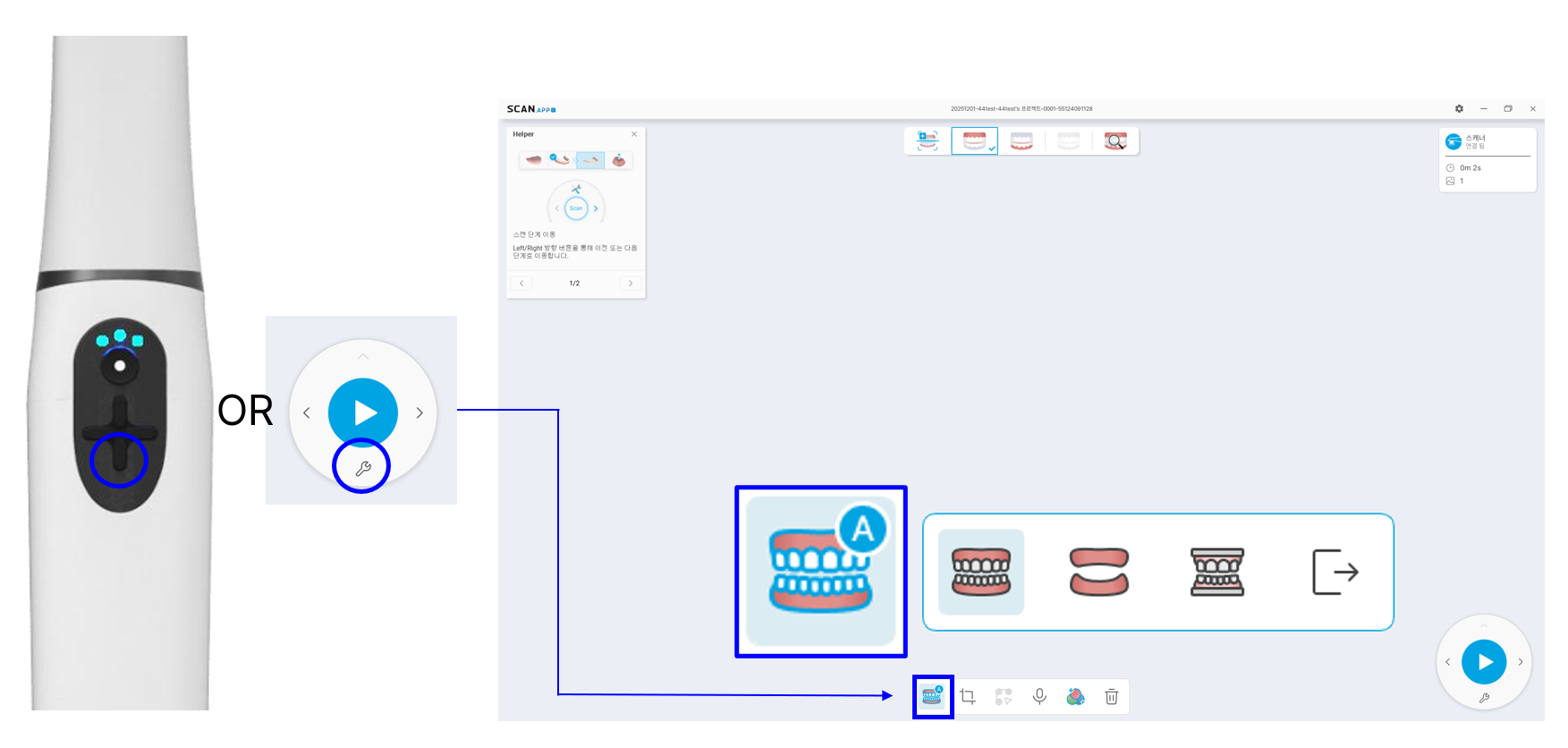Close the Helper panel
Image resolution: width=1568 pixels, height=748 pixels.
point(634,134)
